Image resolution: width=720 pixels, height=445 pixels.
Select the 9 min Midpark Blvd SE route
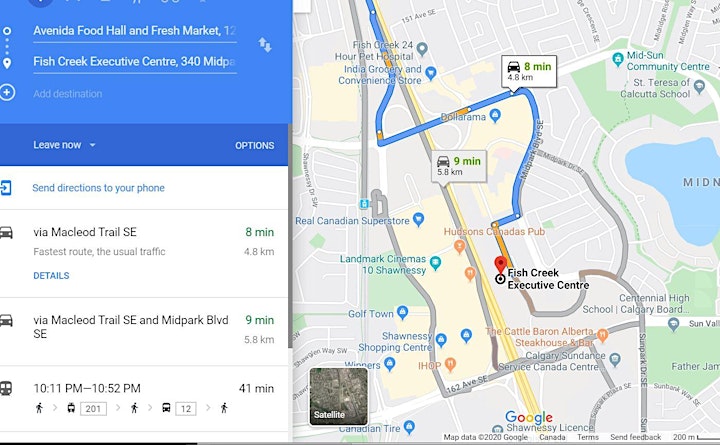coord(144,332)
